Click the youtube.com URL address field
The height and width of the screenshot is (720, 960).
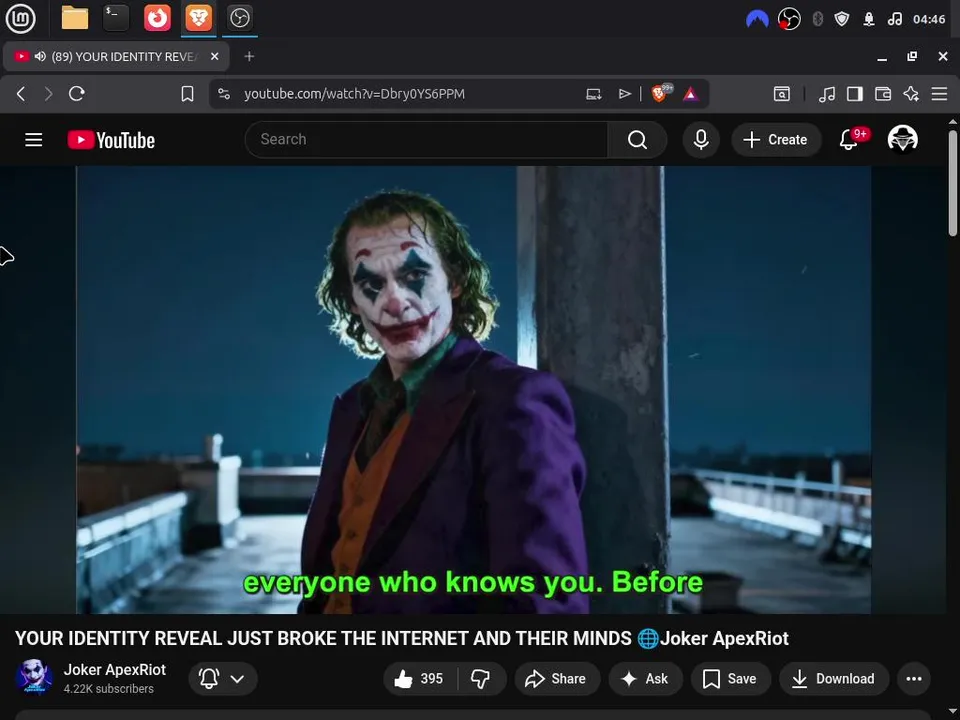click(x=354, y=94)
